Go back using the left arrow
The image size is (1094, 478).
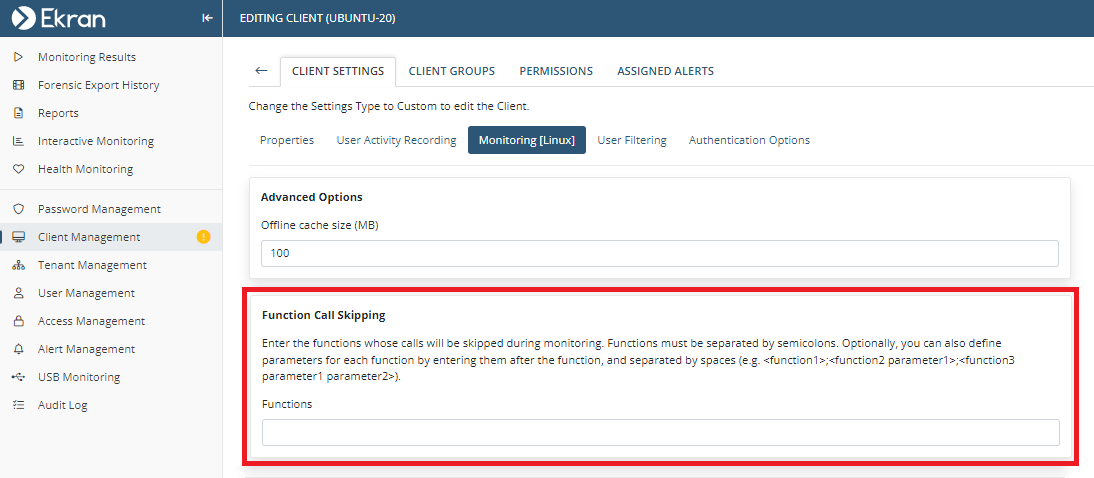(261, 71)
